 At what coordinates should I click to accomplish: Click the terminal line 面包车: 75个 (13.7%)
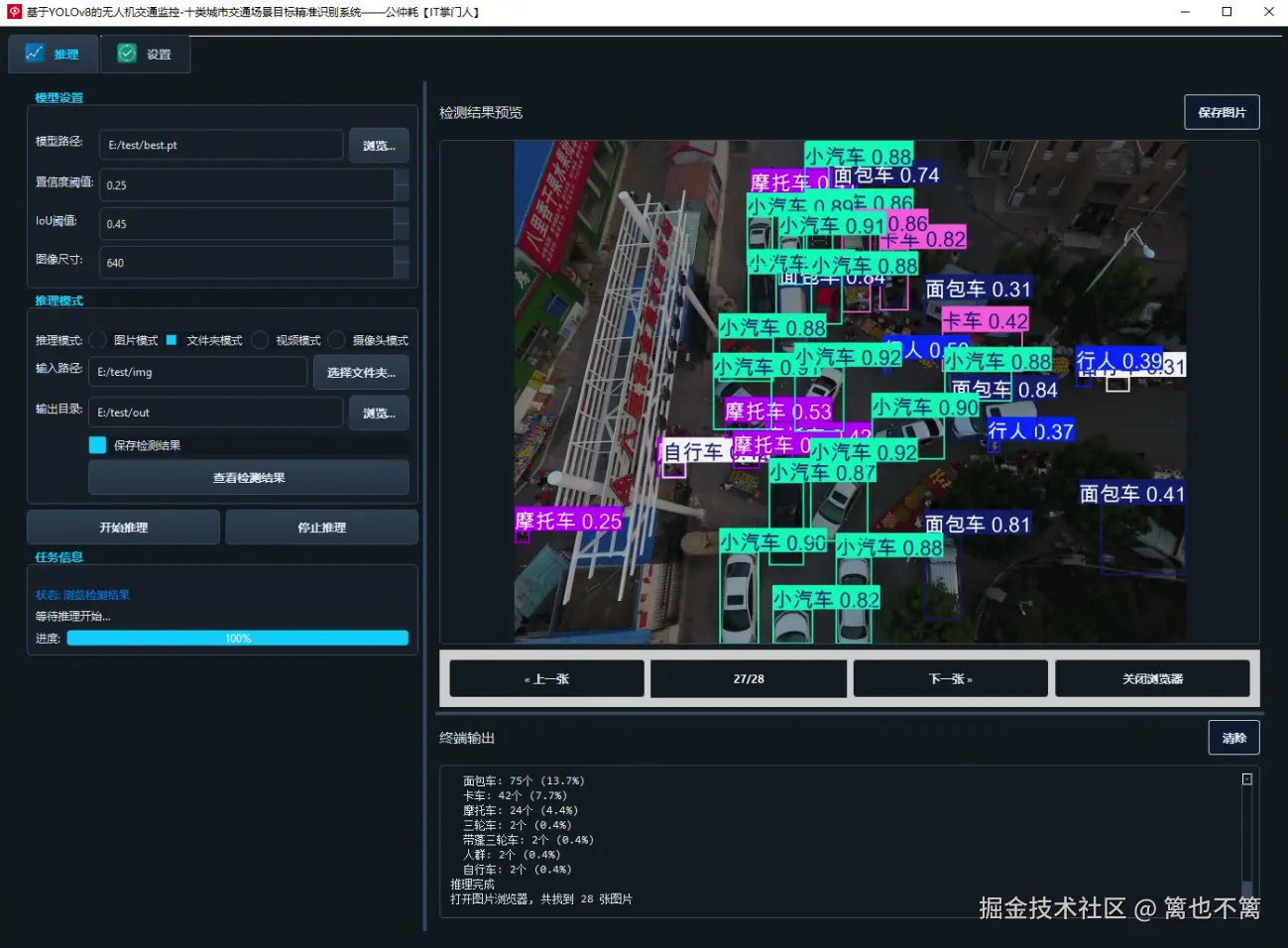[524, 781]
